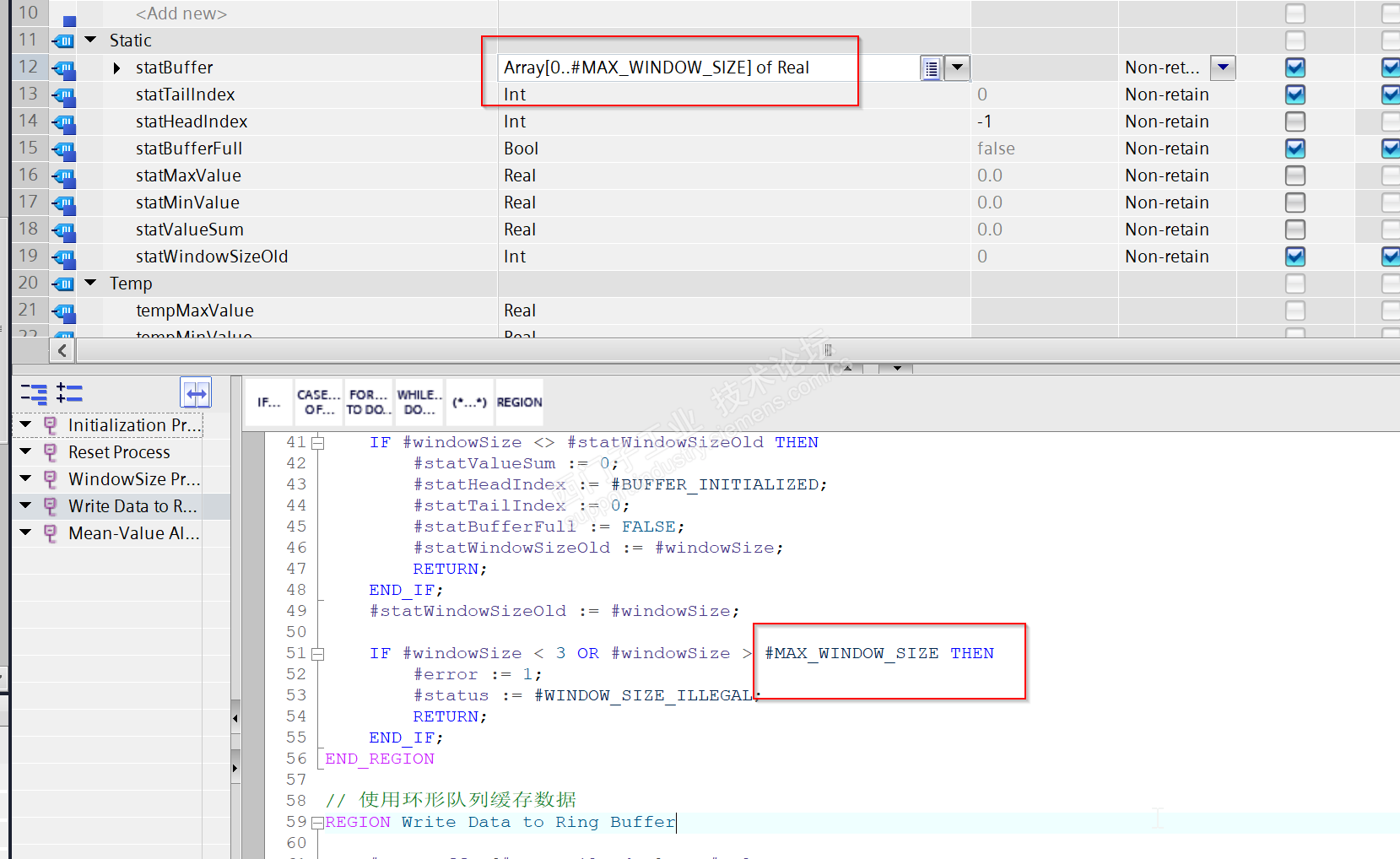This screenshot has height=859, width=1400.
Task: Collapse the Reset Process region arrow
Action: pyautogui.click(x=25, y=451)
